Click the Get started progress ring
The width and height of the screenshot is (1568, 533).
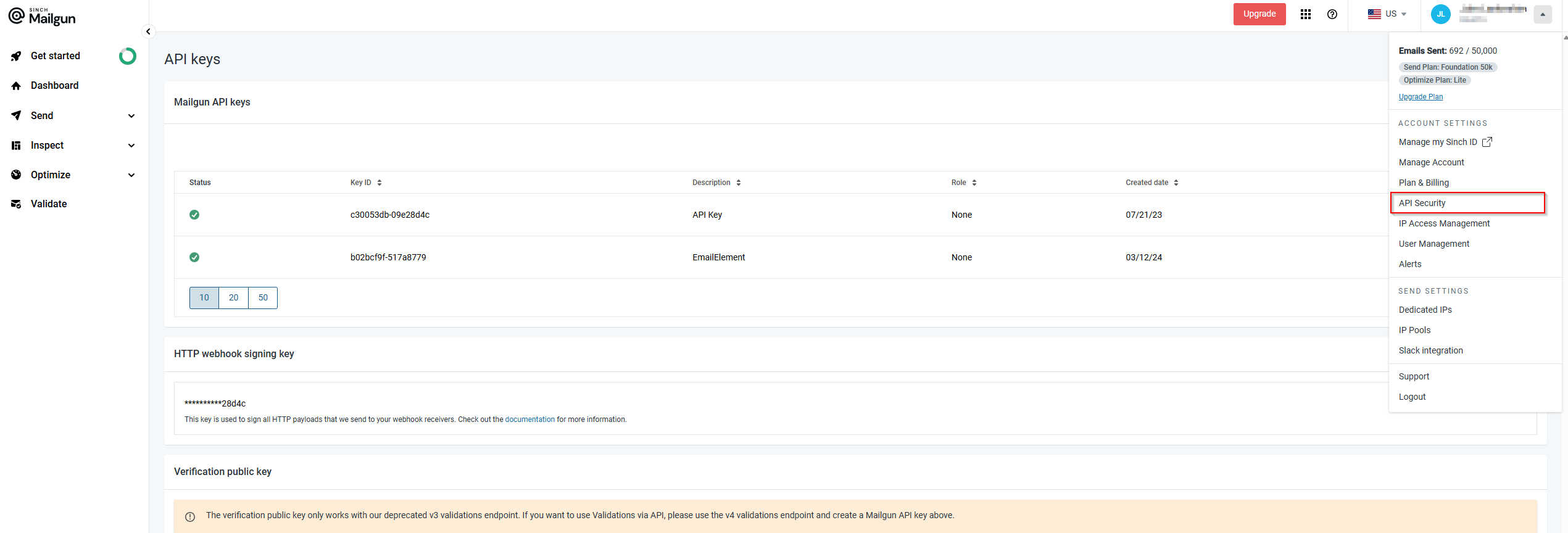[128, 56]
